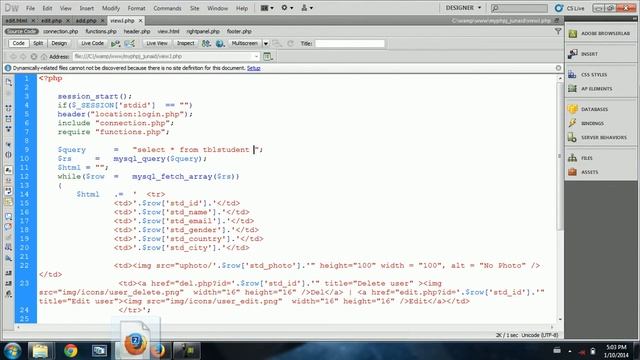Open the Commands menu
Image resolution: width=640 pixels, height=360 pixels.
pyautogui.click(x=167, y=8)
